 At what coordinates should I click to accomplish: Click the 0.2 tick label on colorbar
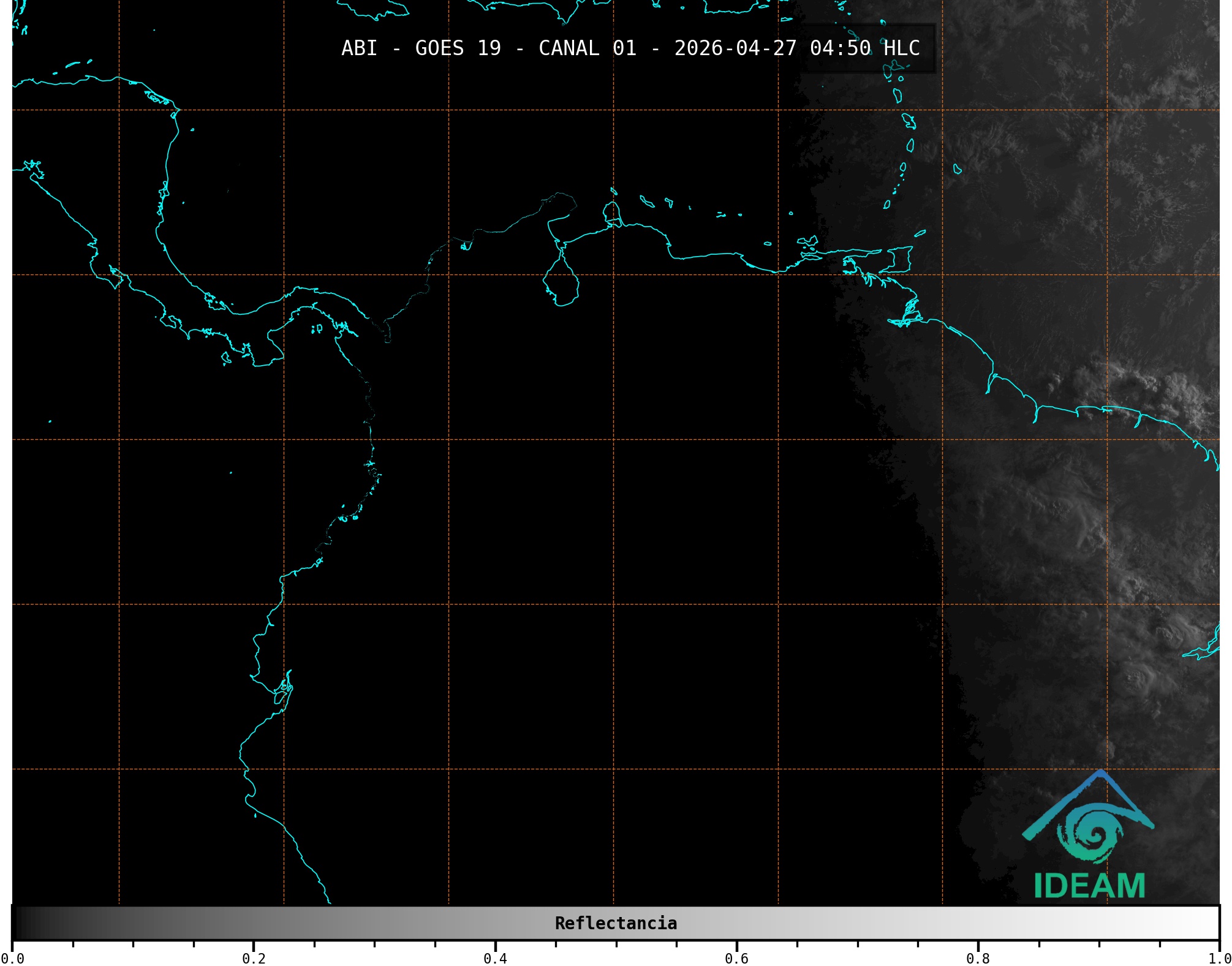(x=254, y=959)
